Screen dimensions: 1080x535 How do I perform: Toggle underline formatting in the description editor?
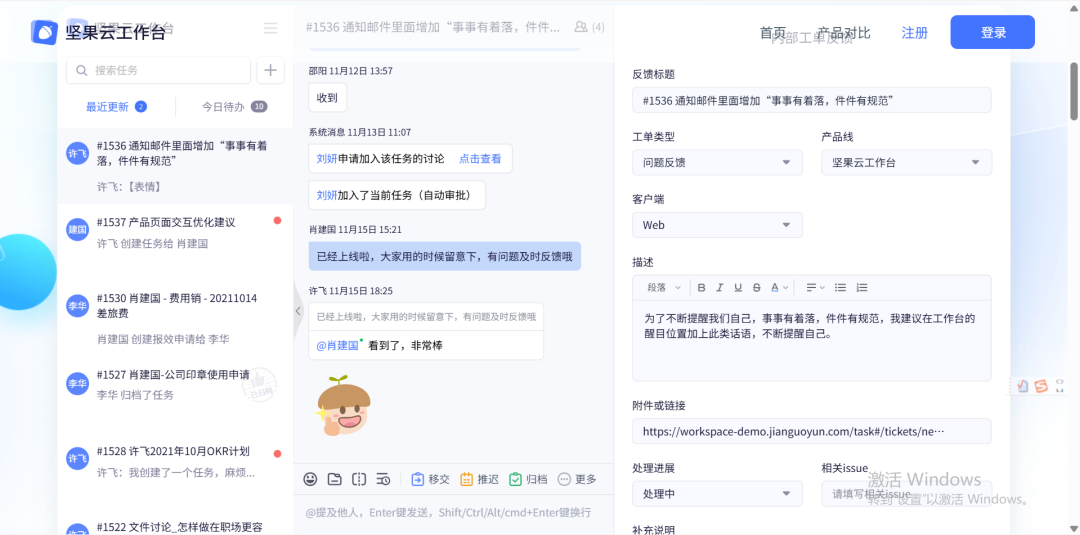pos(738,287)
